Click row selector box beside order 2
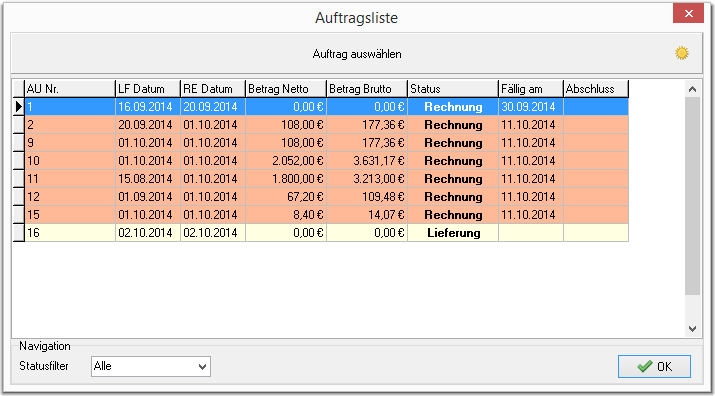This screenshot has width=715, height=396. 19,125
